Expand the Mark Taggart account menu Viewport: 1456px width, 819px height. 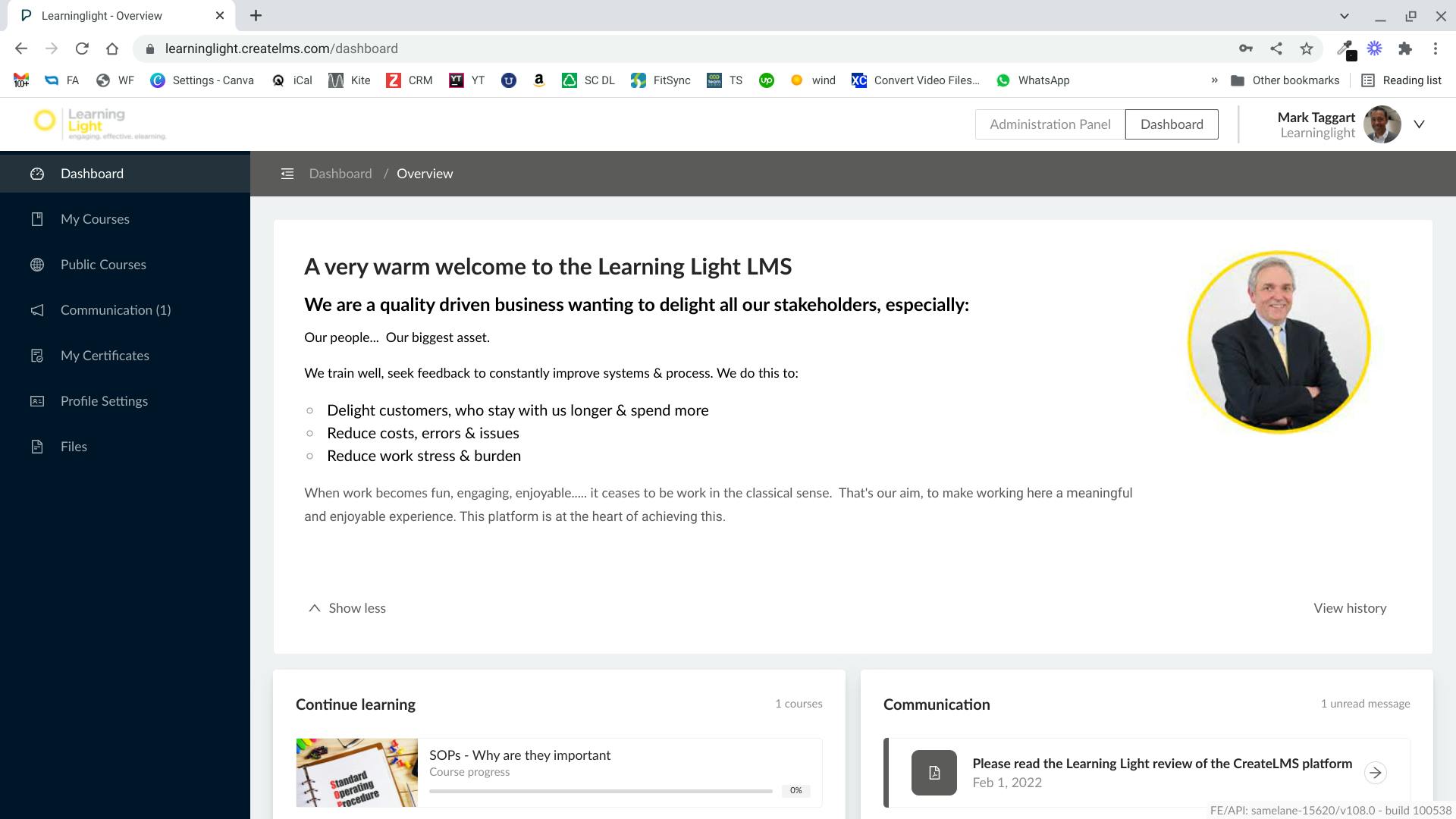1420,124
